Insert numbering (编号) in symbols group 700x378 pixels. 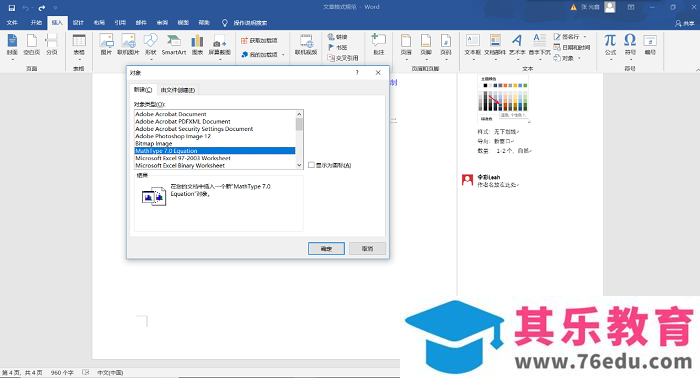tap(650, 45)
